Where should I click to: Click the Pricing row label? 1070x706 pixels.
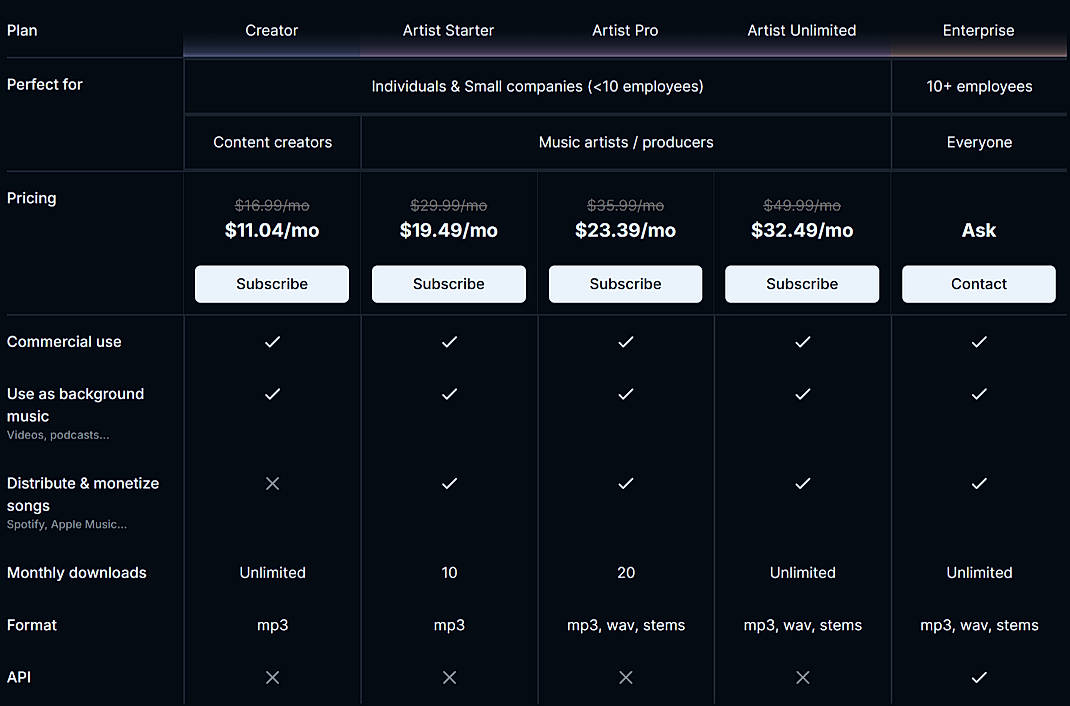click(x=31, y=198)
